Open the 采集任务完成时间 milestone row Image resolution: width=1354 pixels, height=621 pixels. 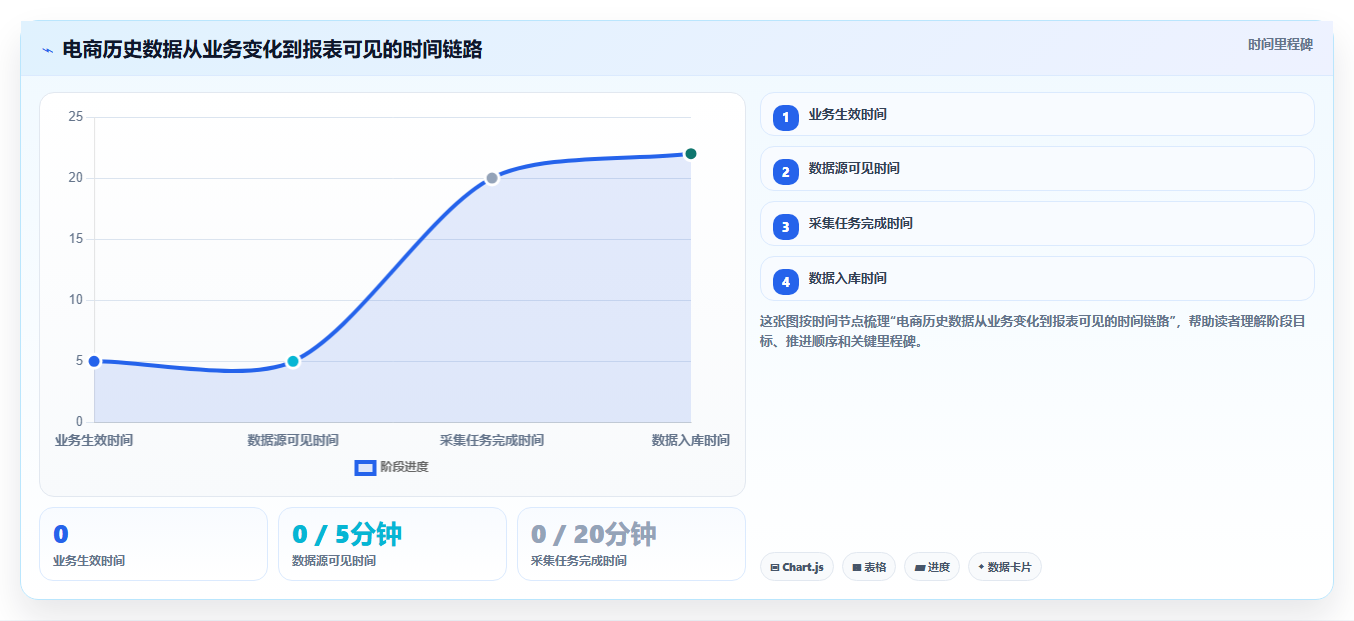point(1037,224)
